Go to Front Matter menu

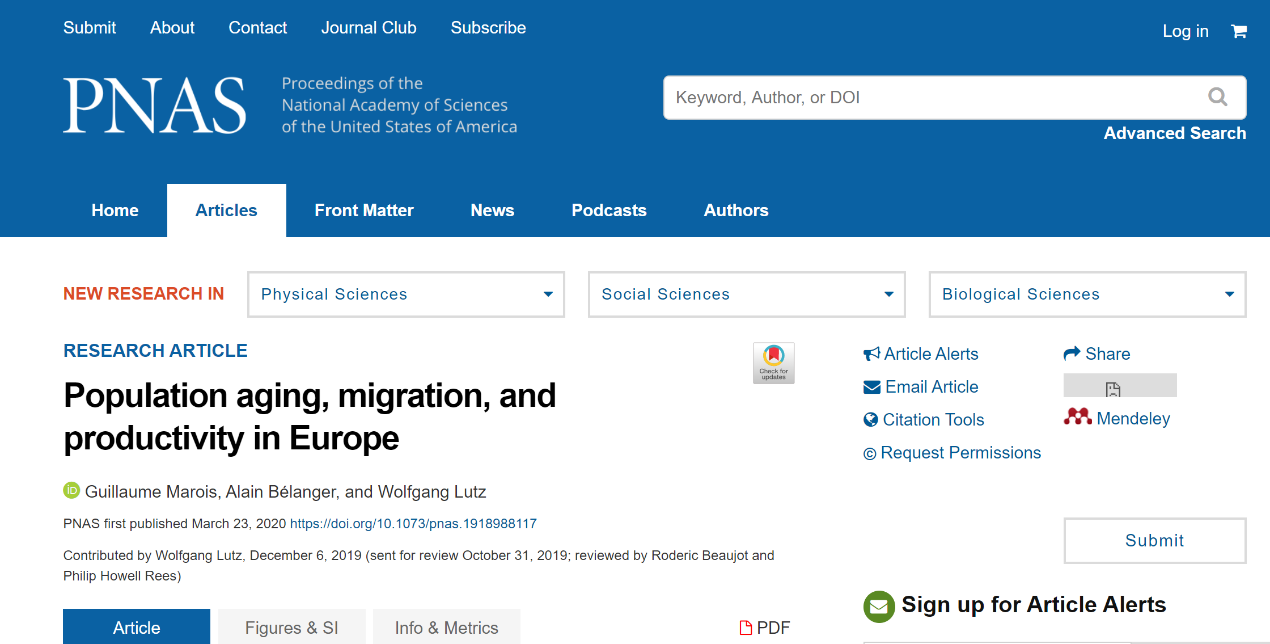click(364, 210)
